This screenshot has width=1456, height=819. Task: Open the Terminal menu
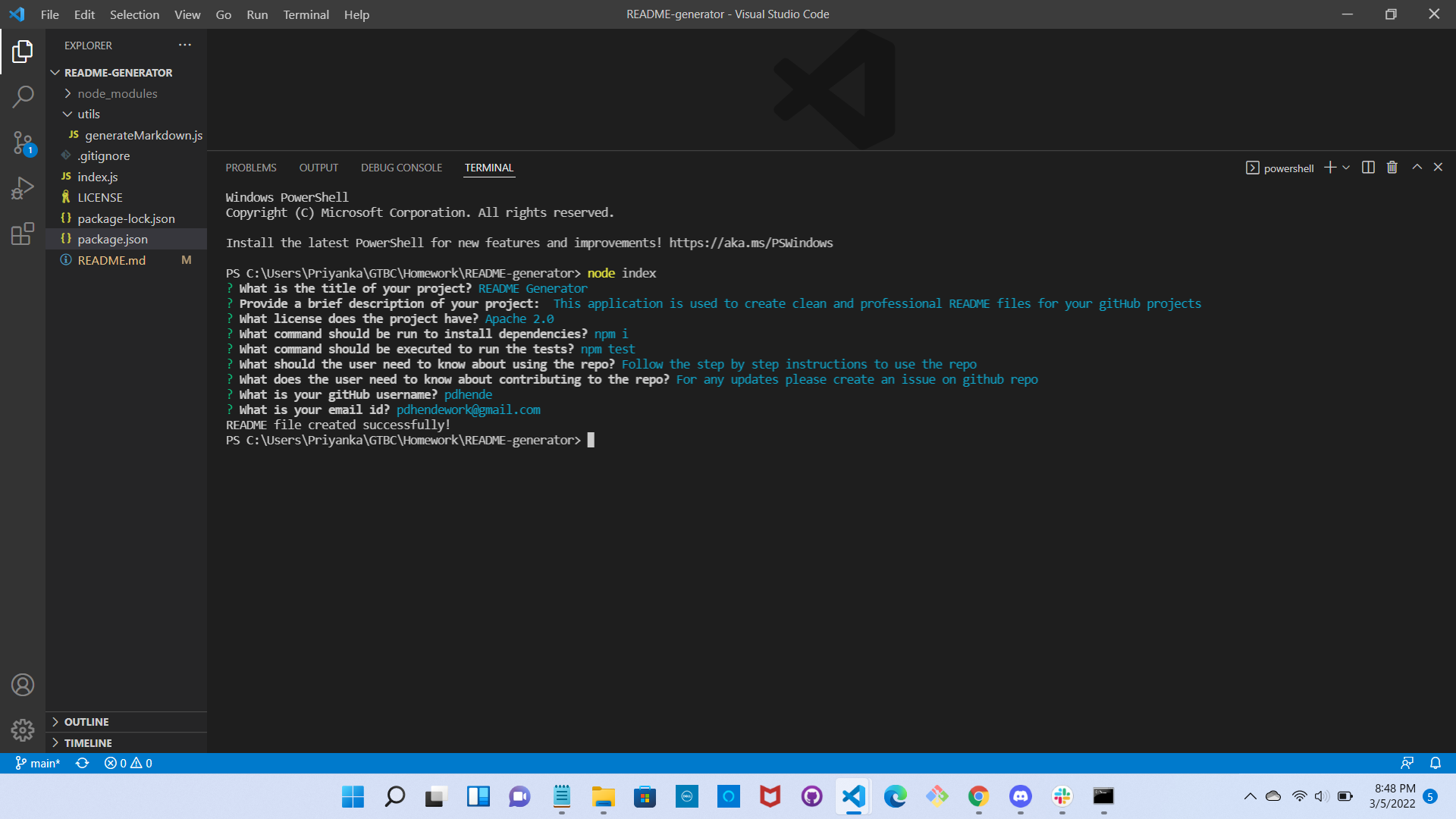tap(306, 14)
